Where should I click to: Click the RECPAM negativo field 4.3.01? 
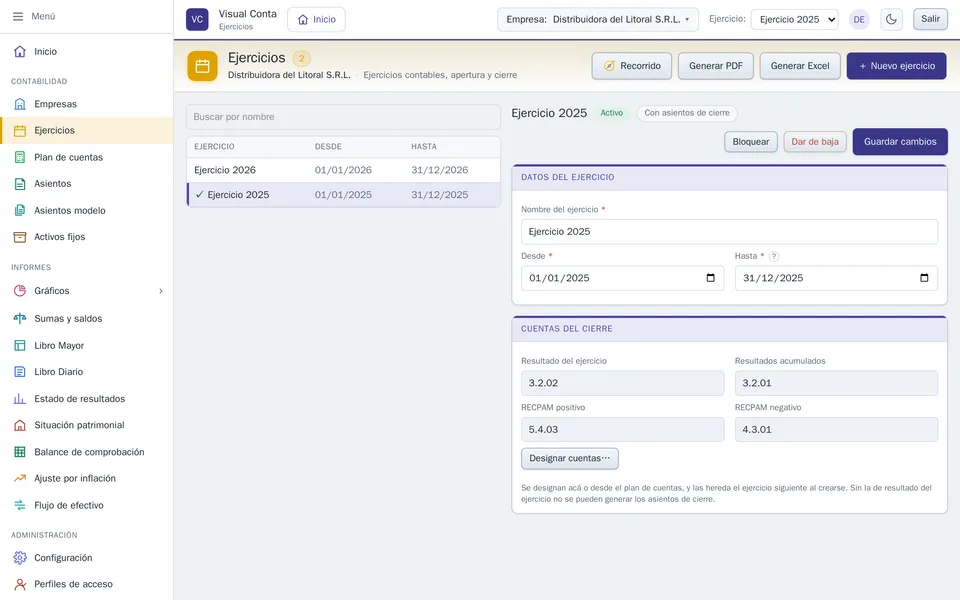[836, 430]
